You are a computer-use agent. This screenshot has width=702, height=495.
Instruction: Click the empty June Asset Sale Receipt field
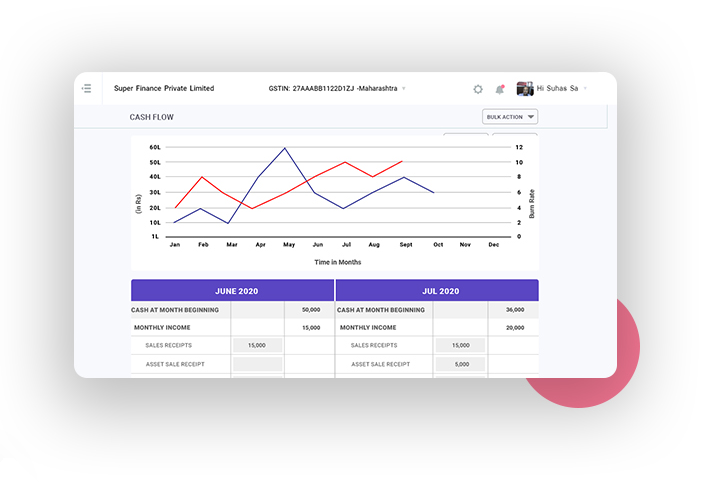click(258, 364)
